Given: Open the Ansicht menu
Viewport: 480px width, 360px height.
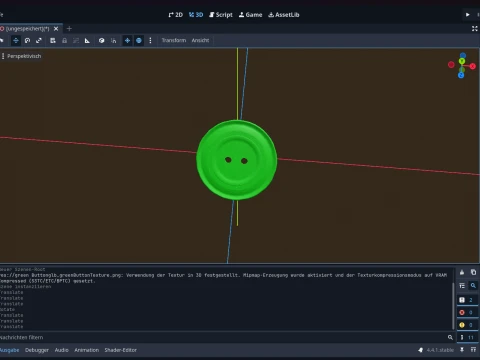Looking at the screenshot, I should 200,40.
